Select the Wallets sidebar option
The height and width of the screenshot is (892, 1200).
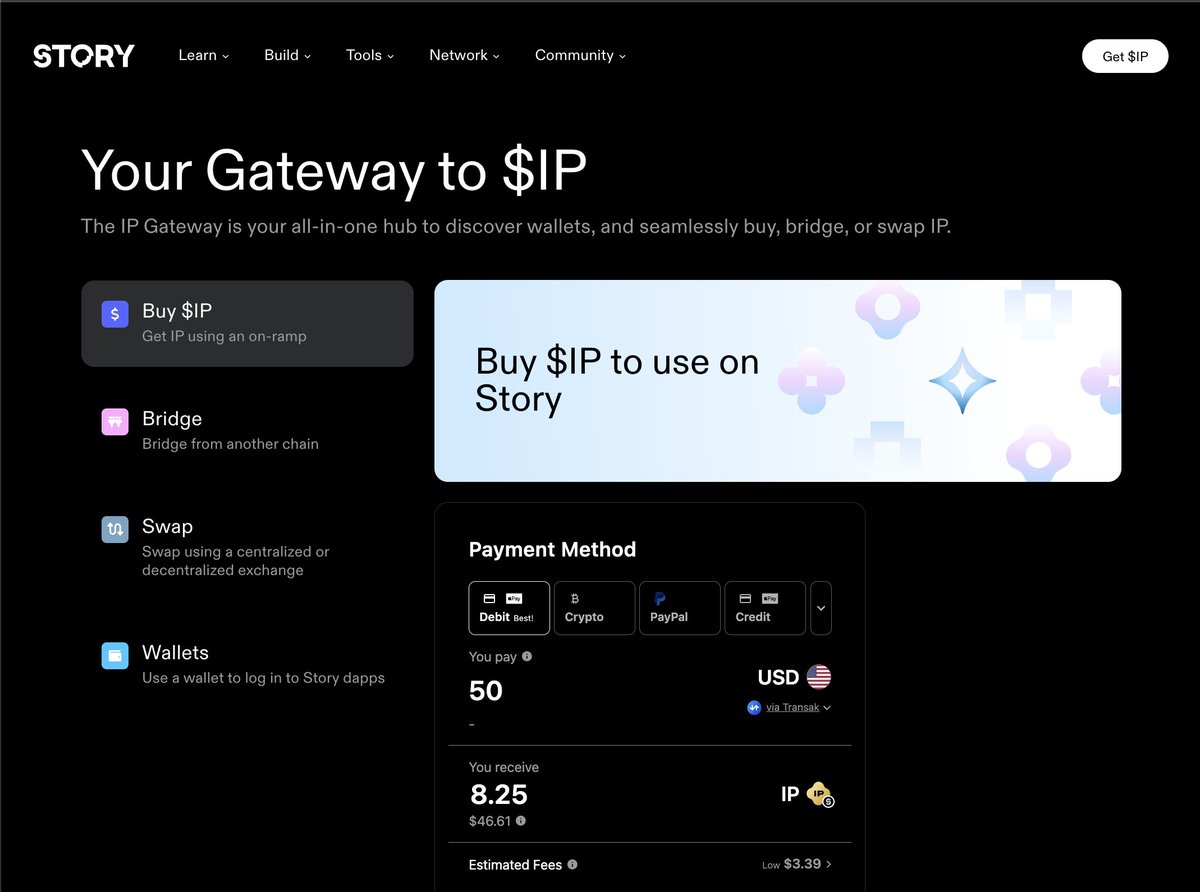[x=247, y=665]
